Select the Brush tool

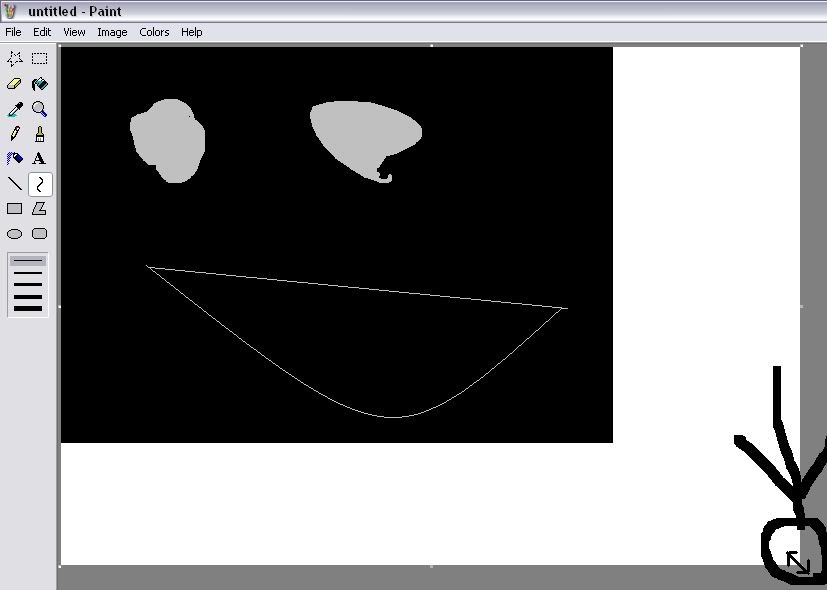tap(40, 134)
